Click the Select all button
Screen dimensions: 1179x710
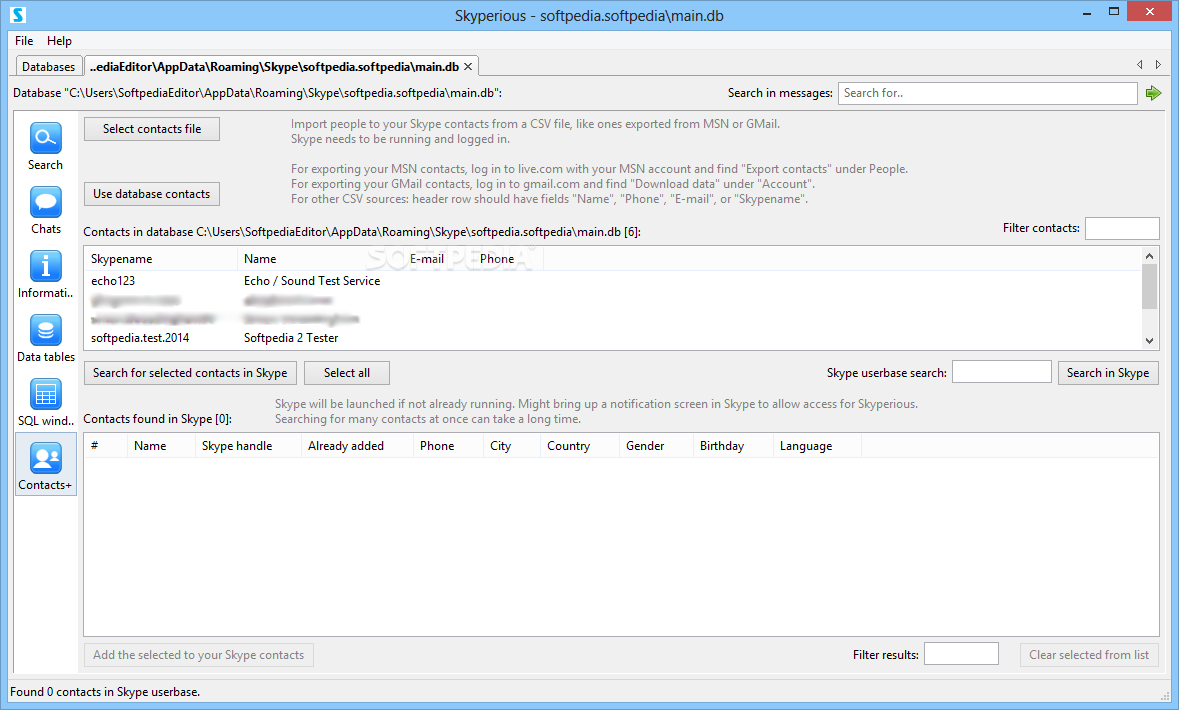tap(347, 373)
